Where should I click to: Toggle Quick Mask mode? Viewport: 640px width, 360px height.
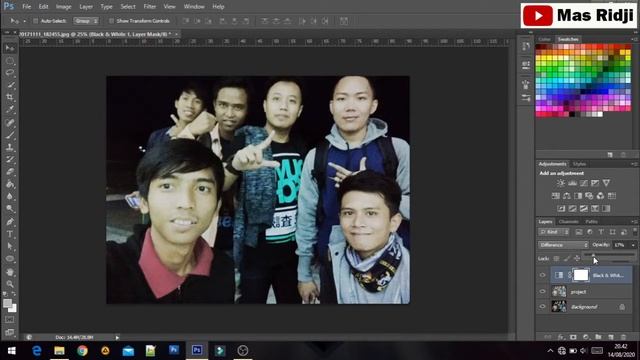pos(10,320)
